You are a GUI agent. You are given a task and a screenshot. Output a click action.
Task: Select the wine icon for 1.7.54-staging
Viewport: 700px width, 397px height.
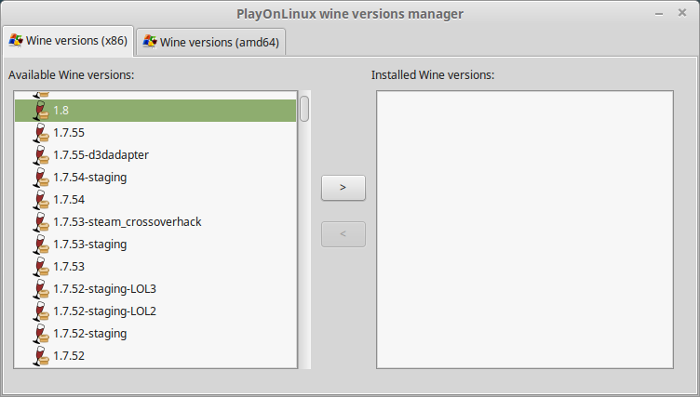(x=41, y=177)
